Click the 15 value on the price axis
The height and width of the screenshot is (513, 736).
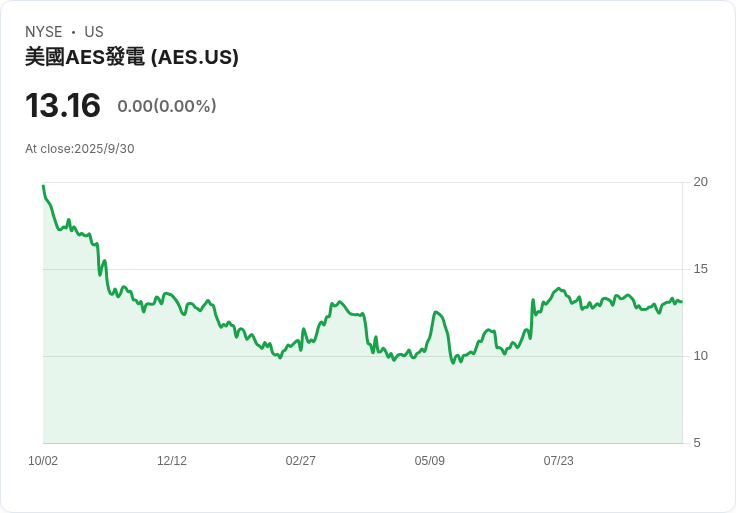pyautogui.click(x=700, y=269)
